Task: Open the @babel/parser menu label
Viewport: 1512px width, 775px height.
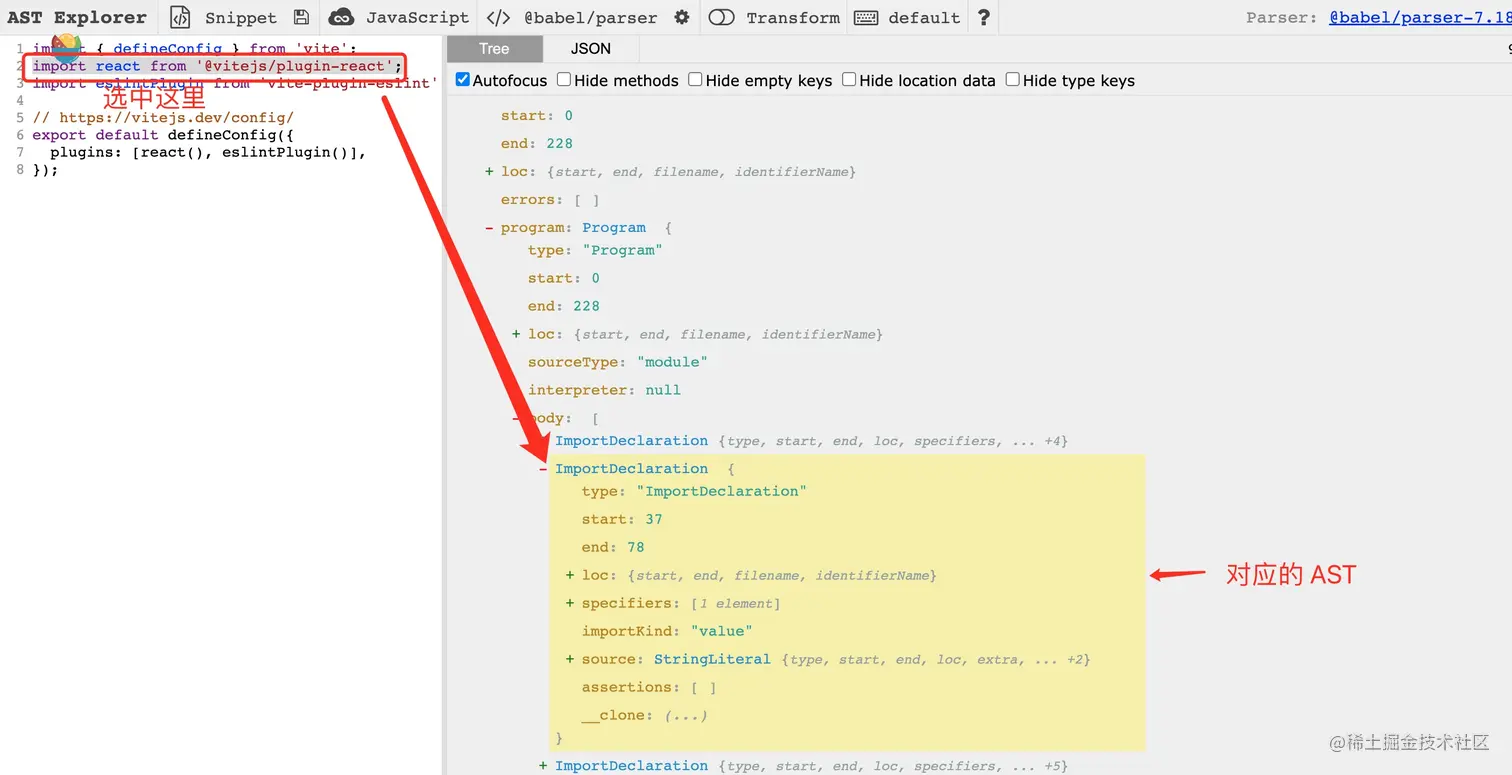Action: point(591,17)
